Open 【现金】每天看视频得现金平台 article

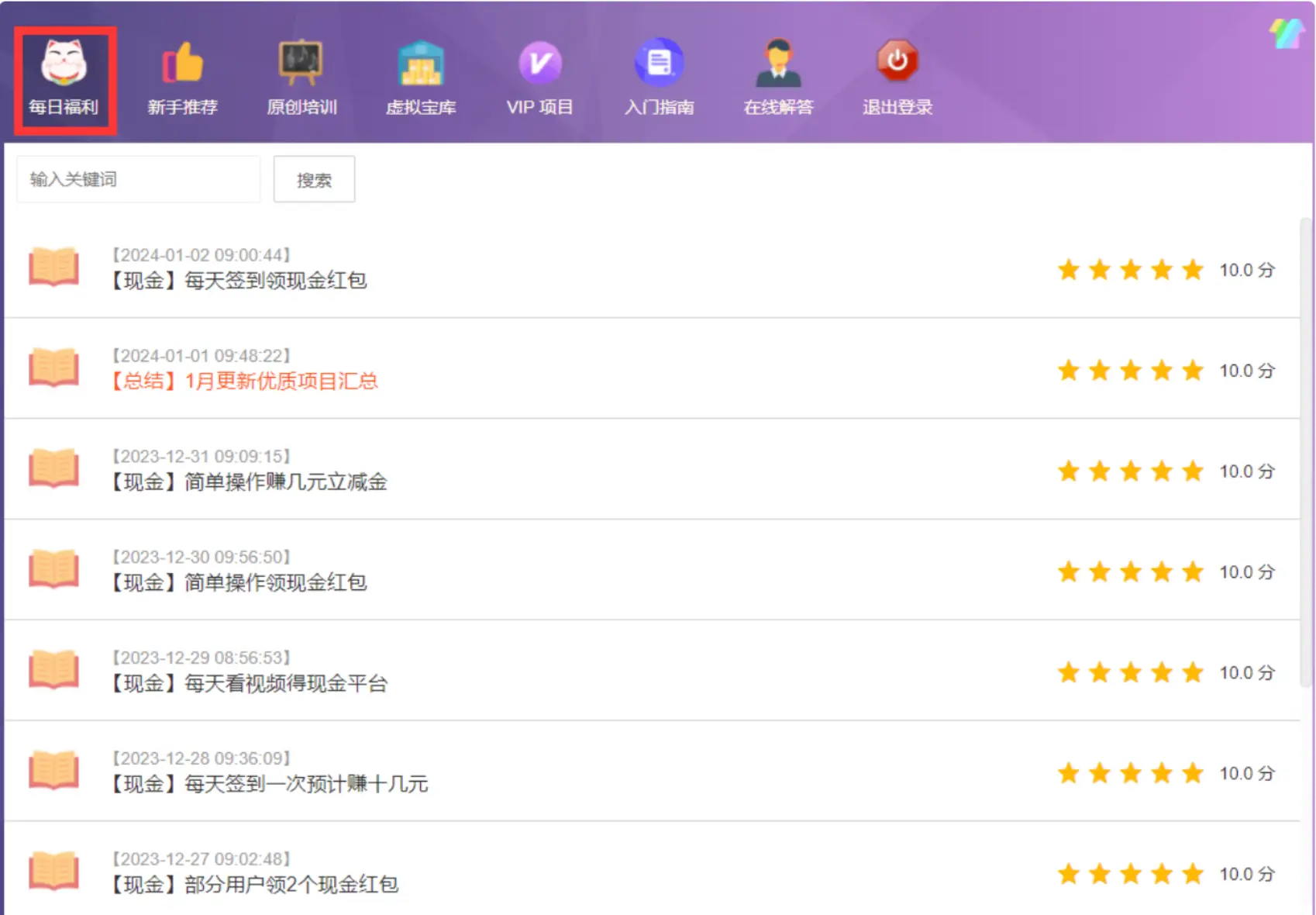[x=247, y=684]
